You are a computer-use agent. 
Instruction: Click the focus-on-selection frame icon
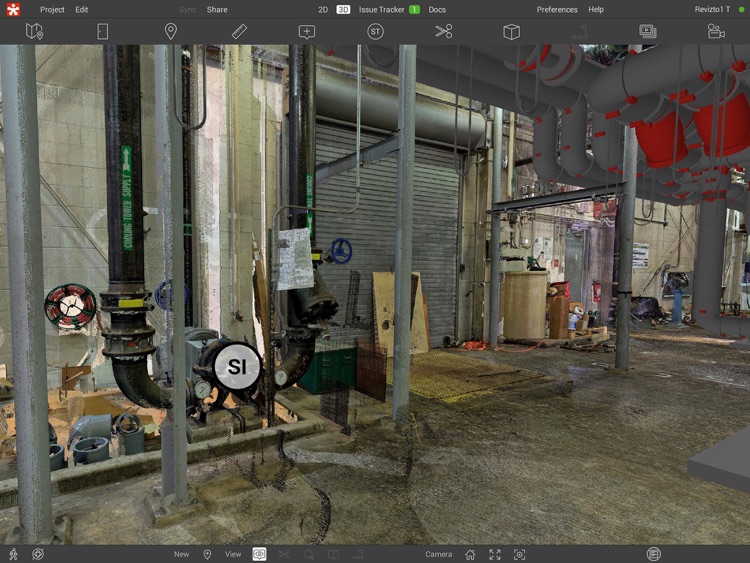[x=519, y=554]
